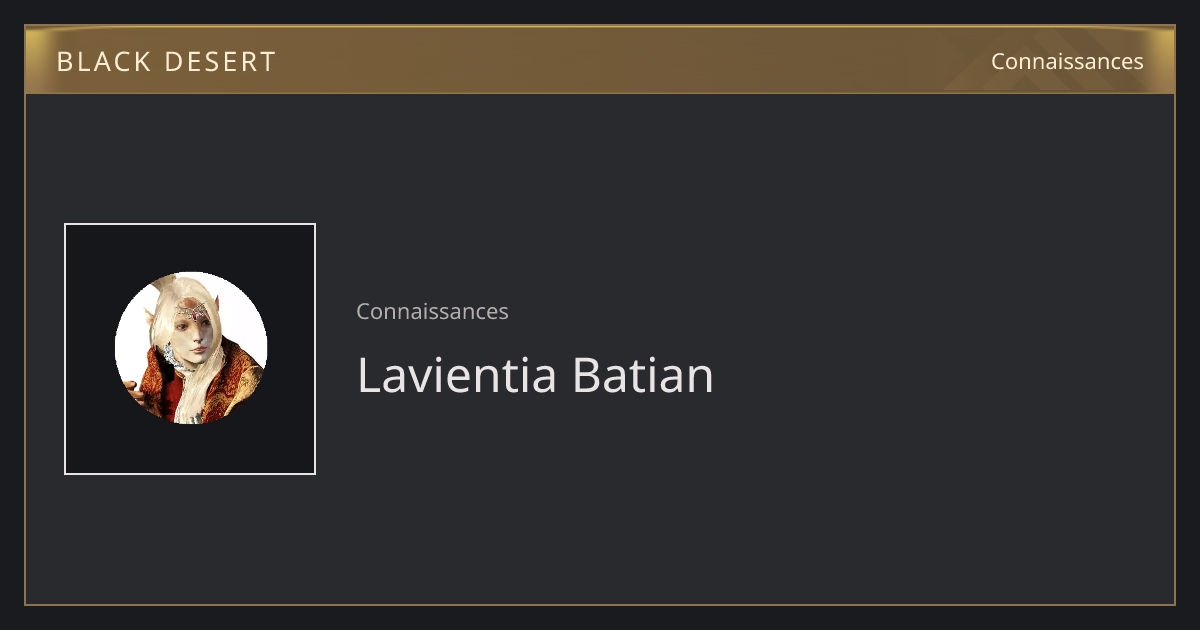Click the character's silver necklace in the portrait
This screenshot has height=630, width=1200.
click(x=174, y=356)
